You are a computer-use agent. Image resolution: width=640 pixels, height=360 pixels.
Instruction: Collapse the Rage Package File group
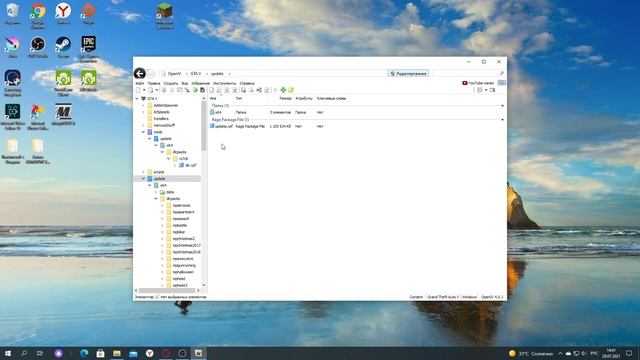[x=502, y=120]
